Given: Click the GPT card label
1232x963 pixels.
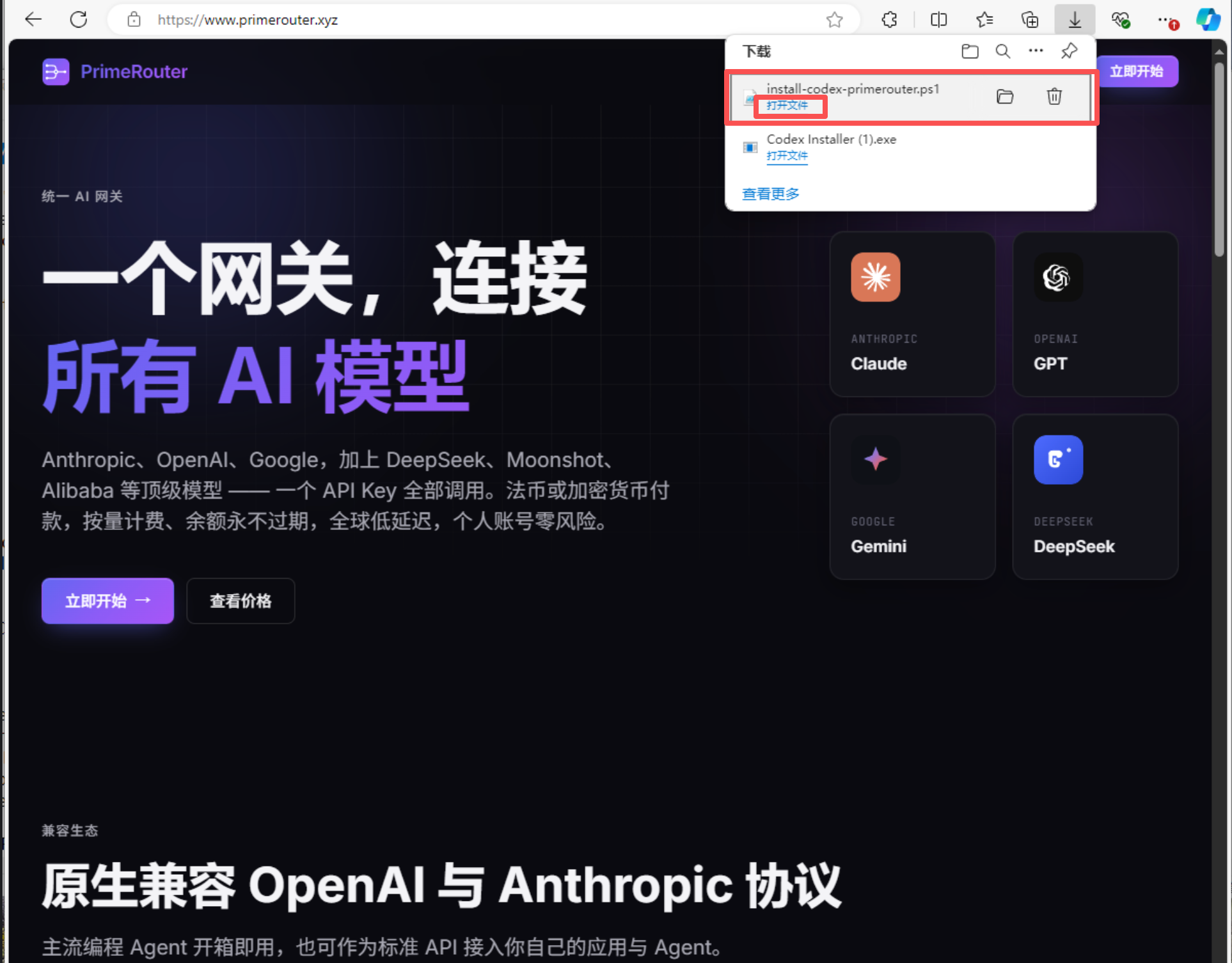Looking at the screenshot, I should point(1050,364).
